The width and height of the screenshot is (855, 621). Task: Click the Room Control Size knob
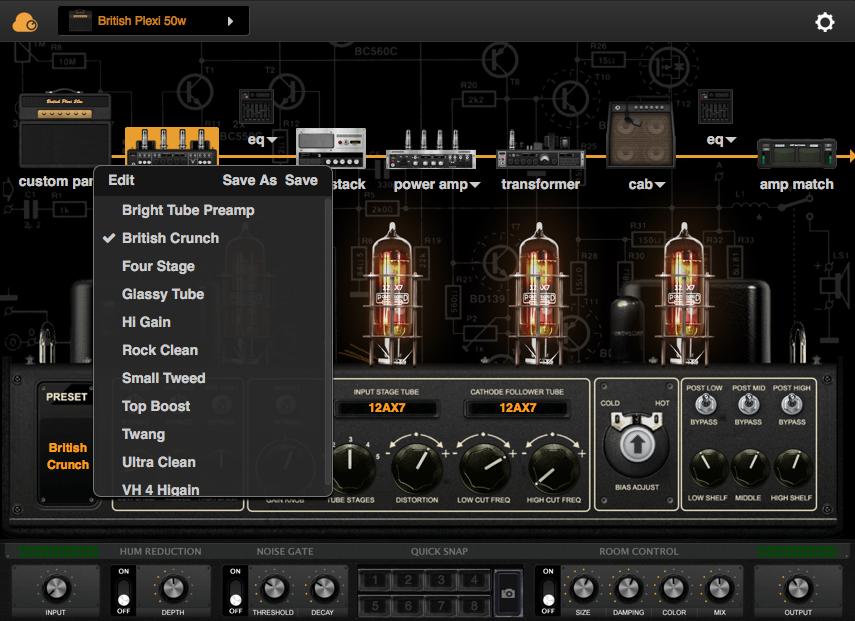[x=583, y=588]
